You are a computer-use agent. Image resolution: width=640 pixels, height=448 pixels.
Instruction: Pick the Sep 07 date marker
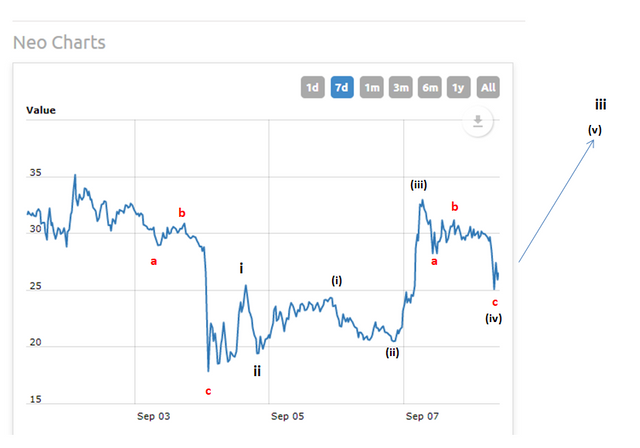(x=421, y=415)
